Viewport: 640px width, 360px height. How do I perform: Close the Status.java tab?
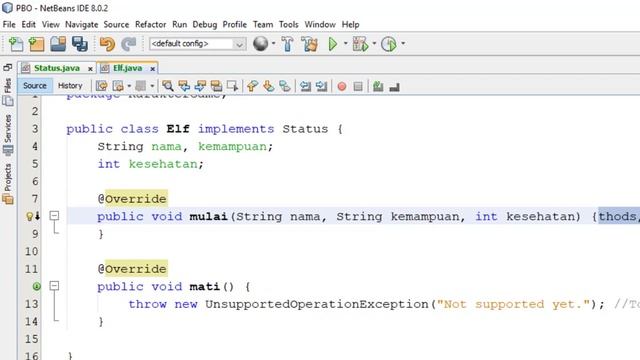coord(90,69)
